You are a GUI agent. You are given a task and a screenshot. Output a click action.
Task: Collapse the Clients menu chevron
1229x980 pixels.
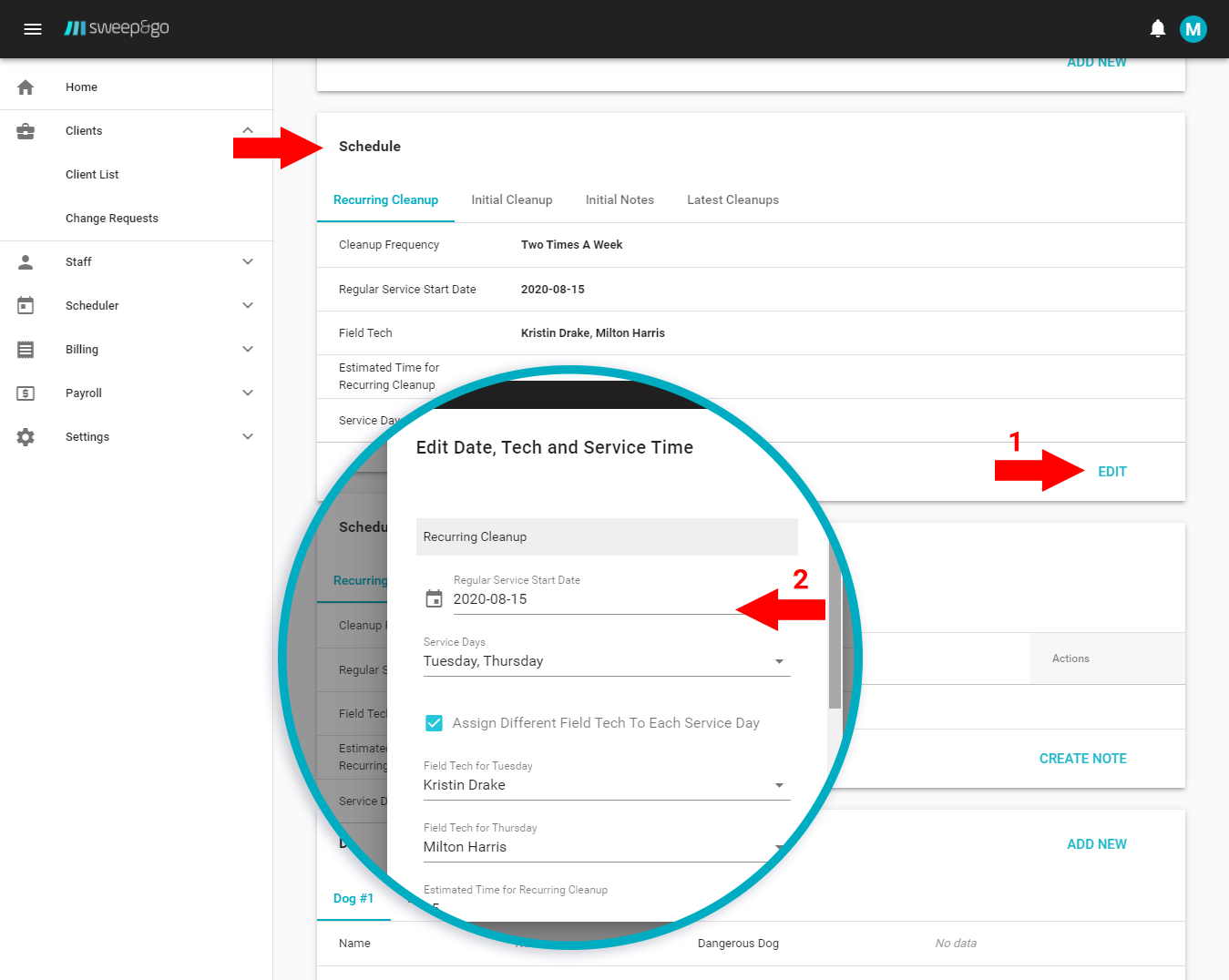click(248, 130)
